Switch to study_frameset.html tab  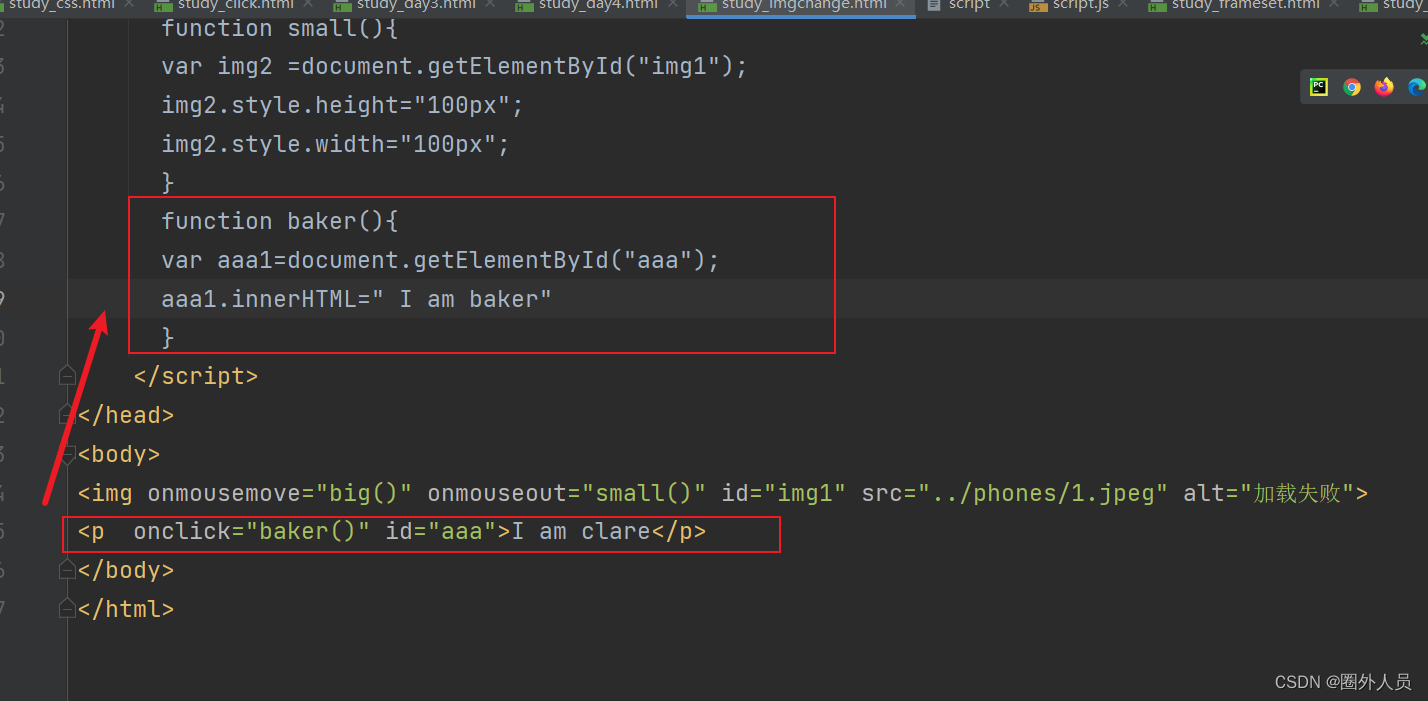pos(1246,5)
